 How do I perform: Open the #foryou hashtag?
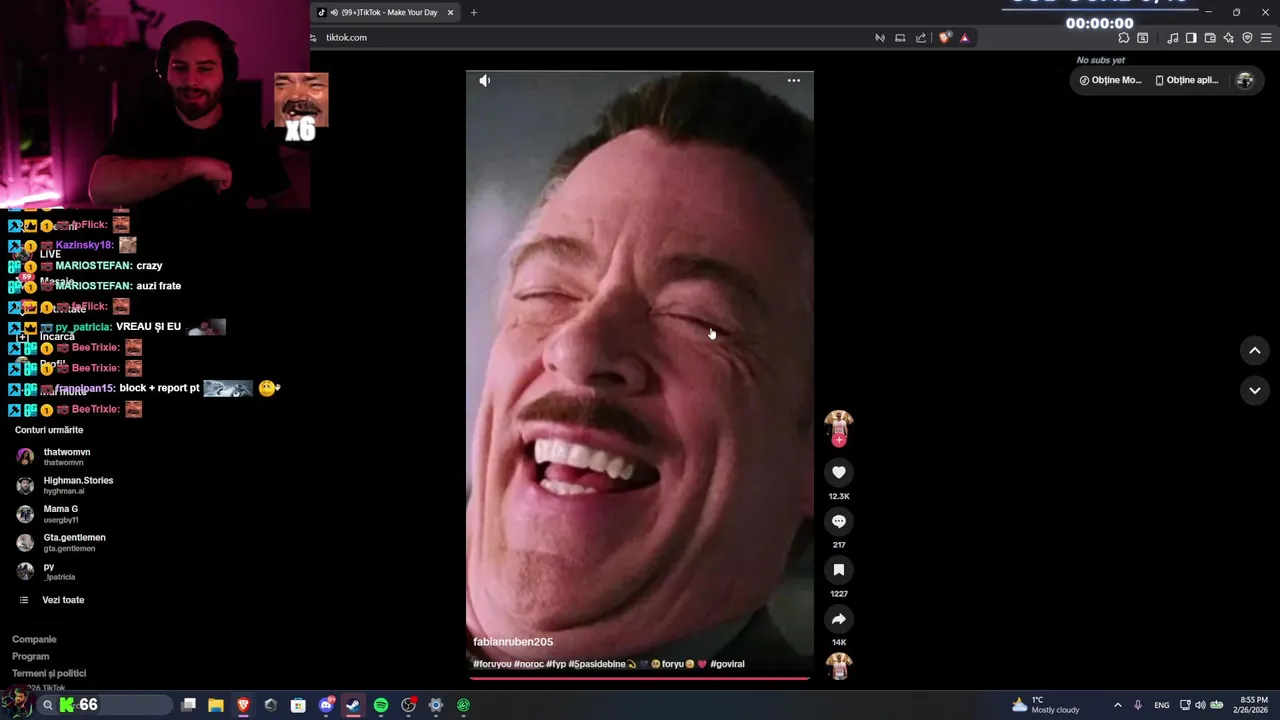(492, 664)
